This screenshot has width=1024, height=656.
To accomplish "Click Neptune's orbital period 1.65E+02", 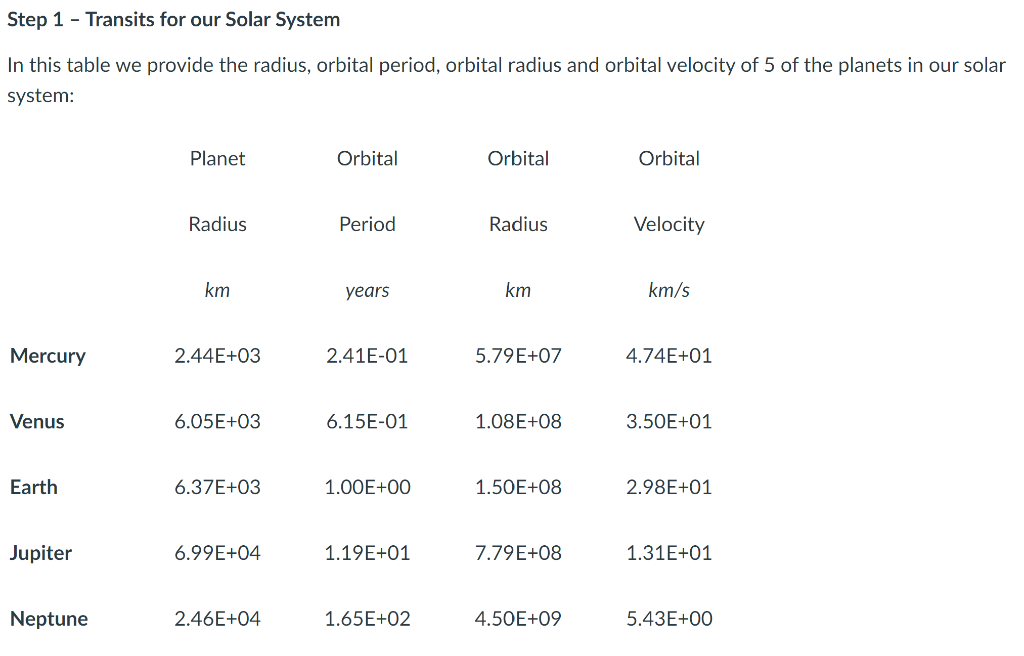I will click(367, 619).
